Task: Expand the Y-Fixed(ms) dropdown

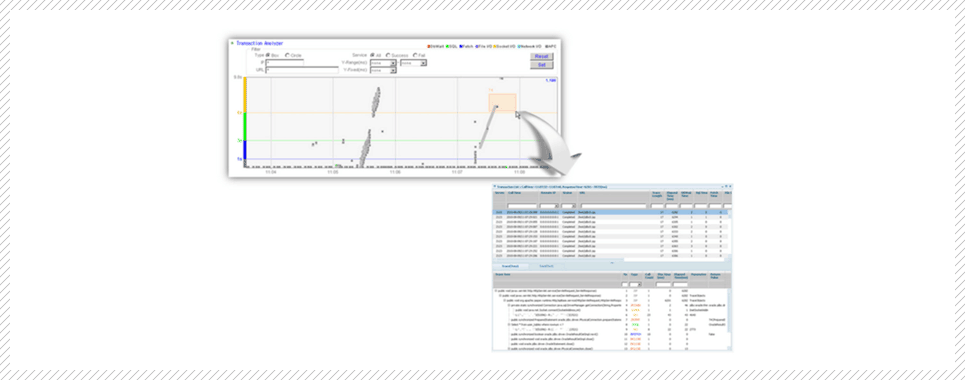Action: 383,70
